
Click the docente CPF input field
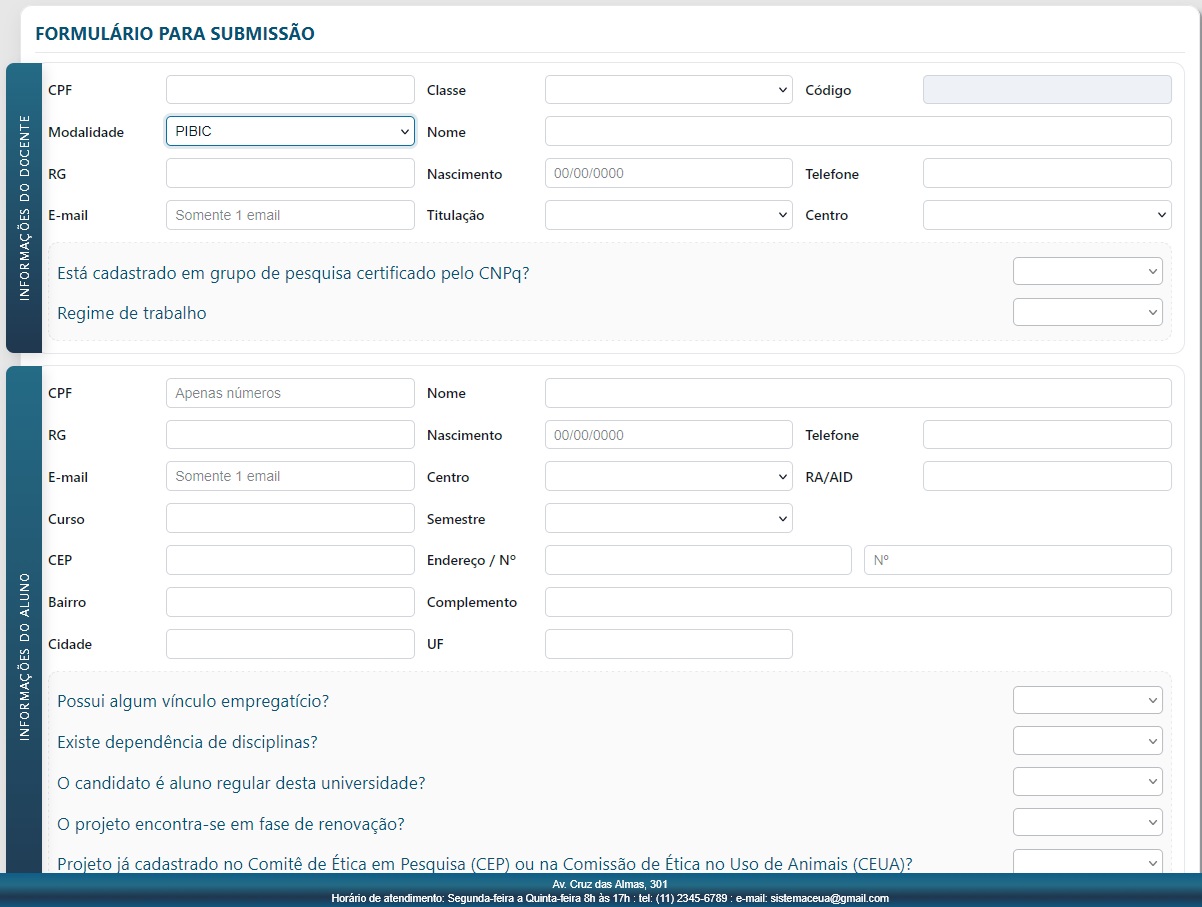(290, 90)
